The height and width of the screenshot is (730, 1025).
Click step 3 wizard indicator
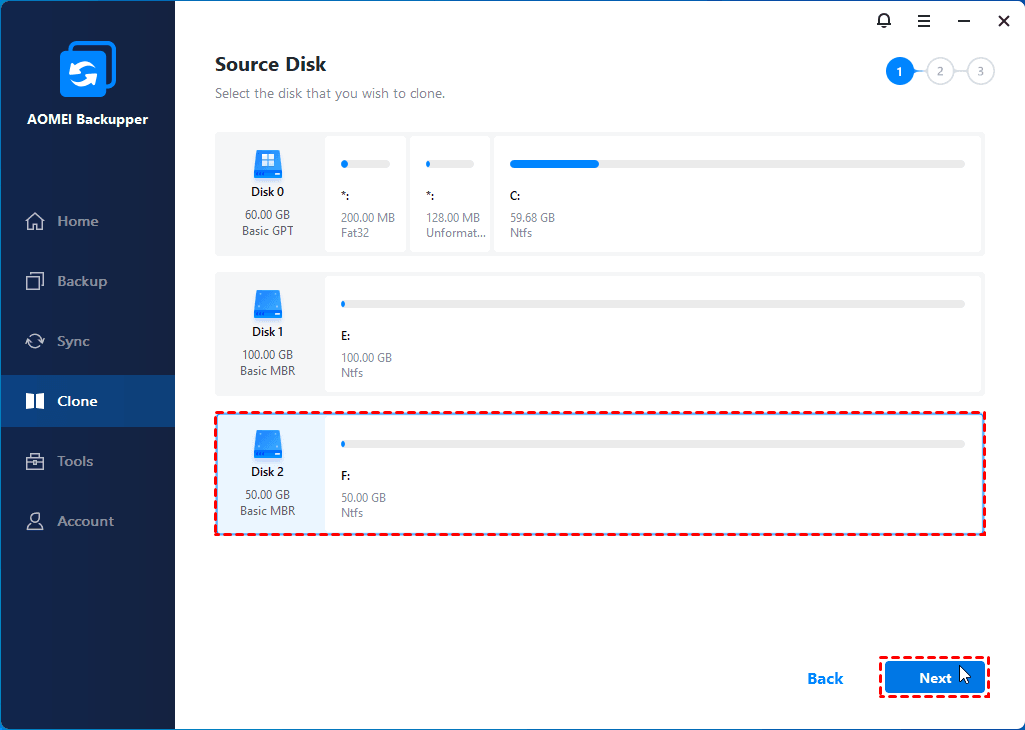[981, 71]
